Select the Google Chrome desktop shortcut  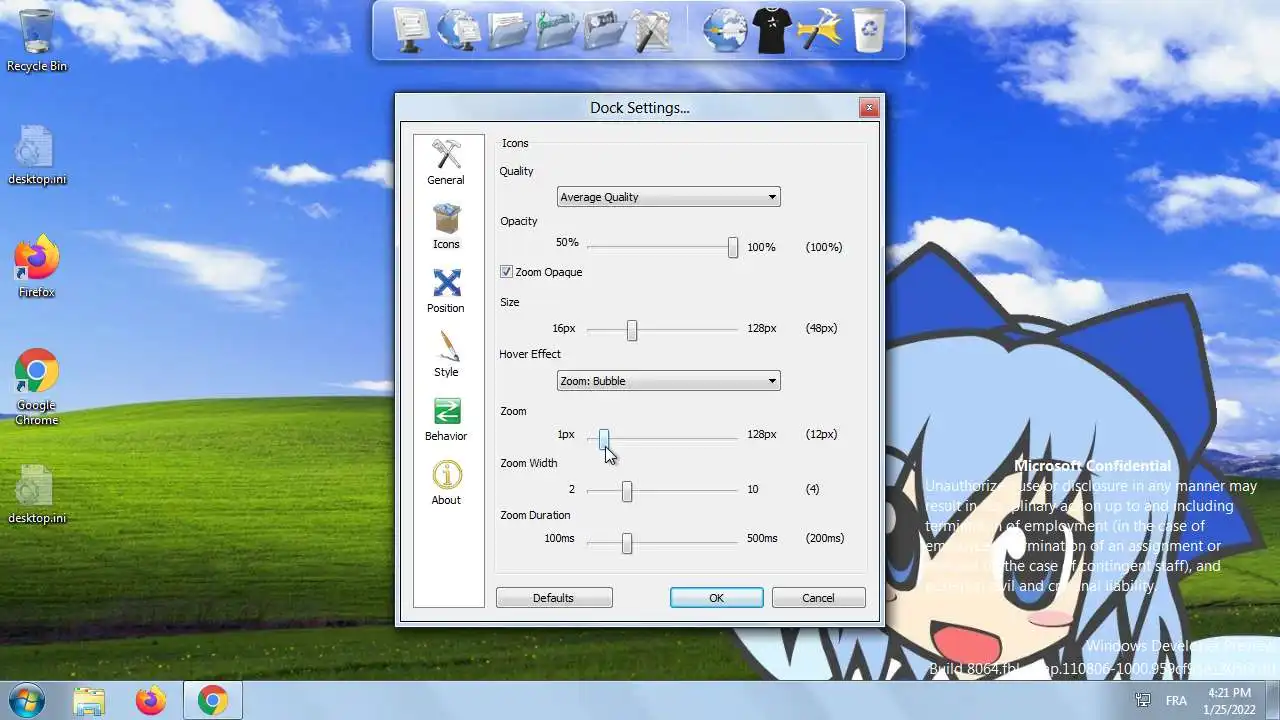[37, 387]
